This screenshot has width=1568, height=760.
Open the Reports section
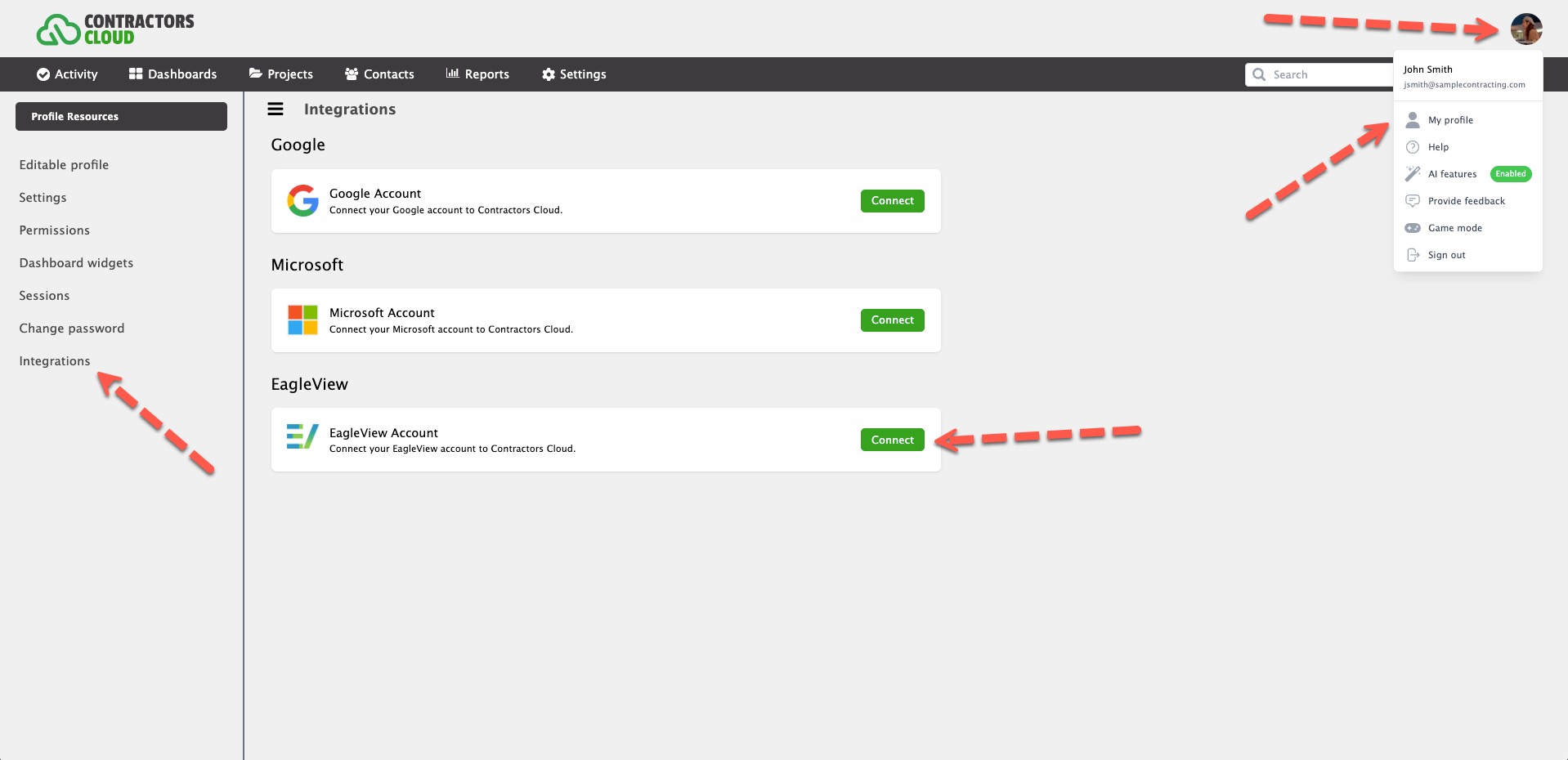(477, 74)
